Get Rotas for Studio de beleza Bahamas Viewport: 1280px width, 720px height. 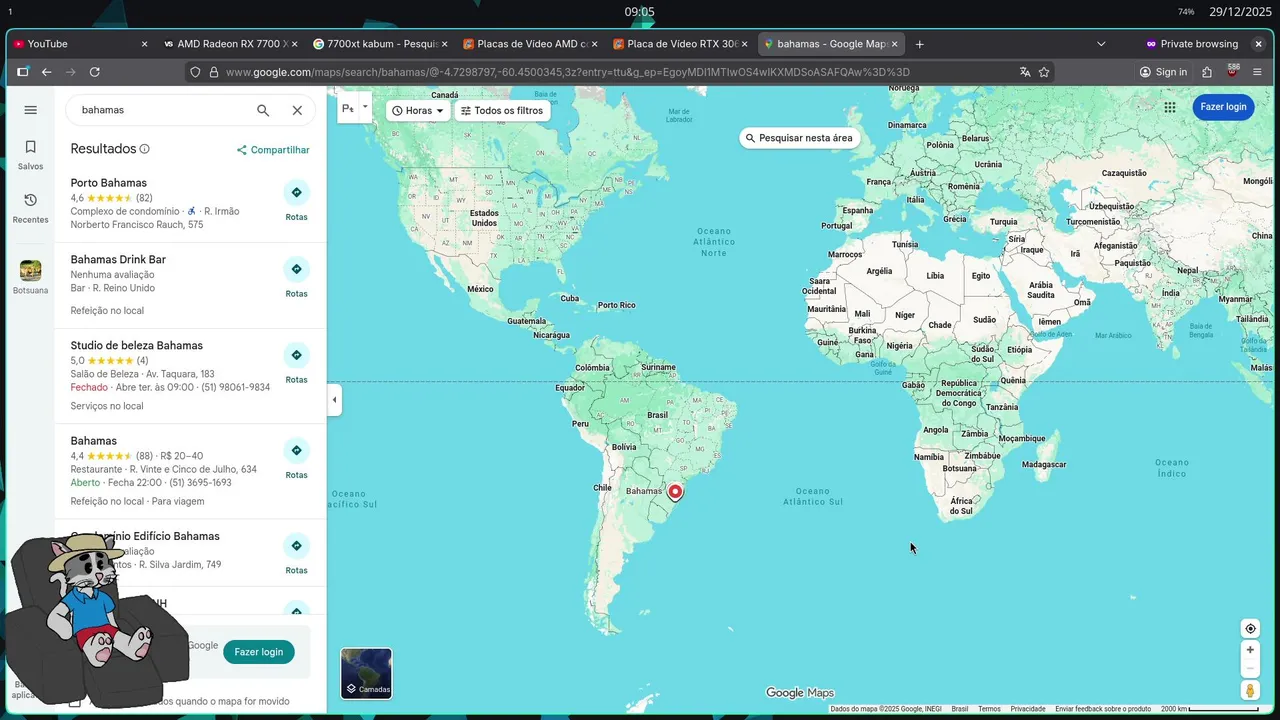pos(296,363)
